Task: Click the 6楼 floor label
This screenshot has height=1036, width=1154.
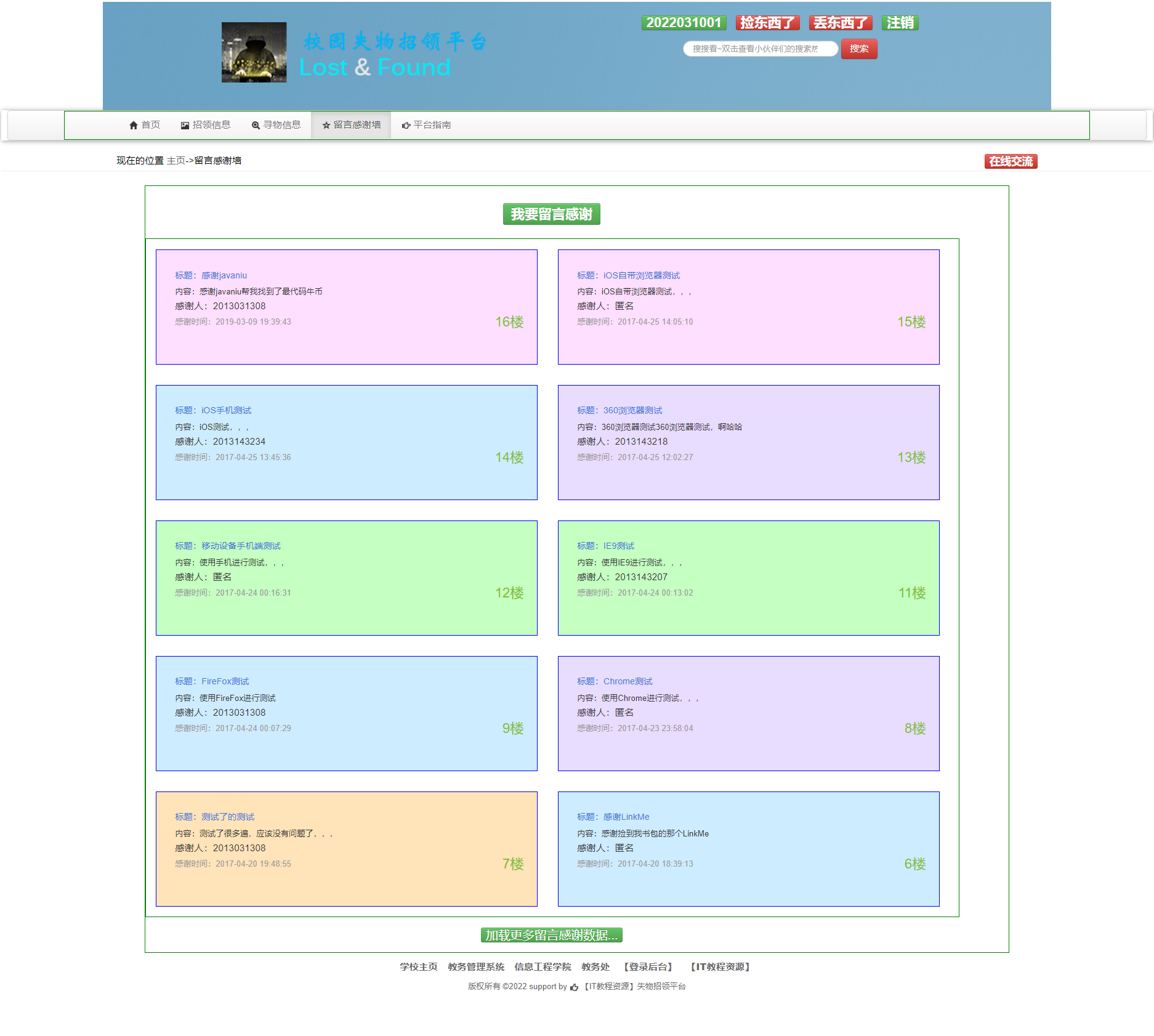Action: point(915,864)
